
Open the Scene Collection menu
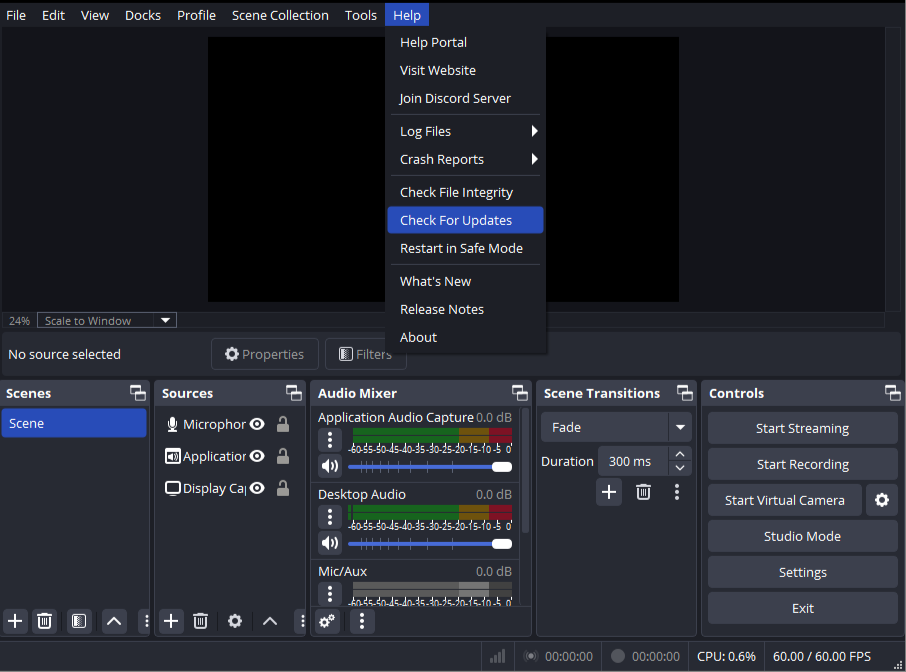(280, 15)
